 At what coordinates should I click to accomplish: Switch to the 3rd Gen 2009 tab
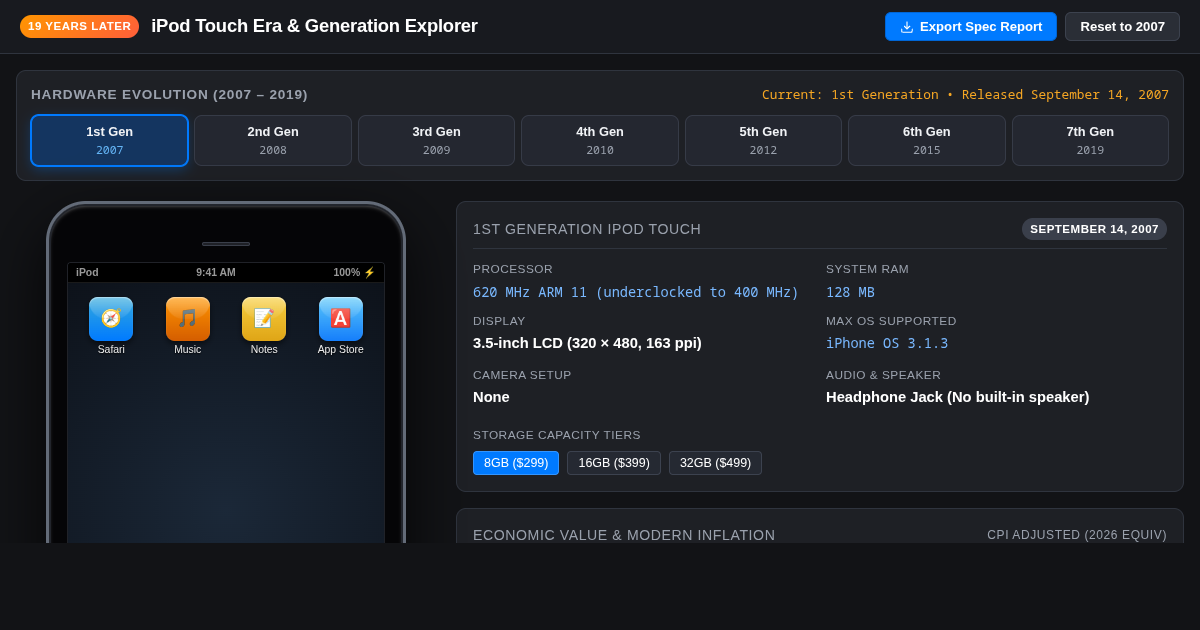pyautogui.click(x=436, y=140)
